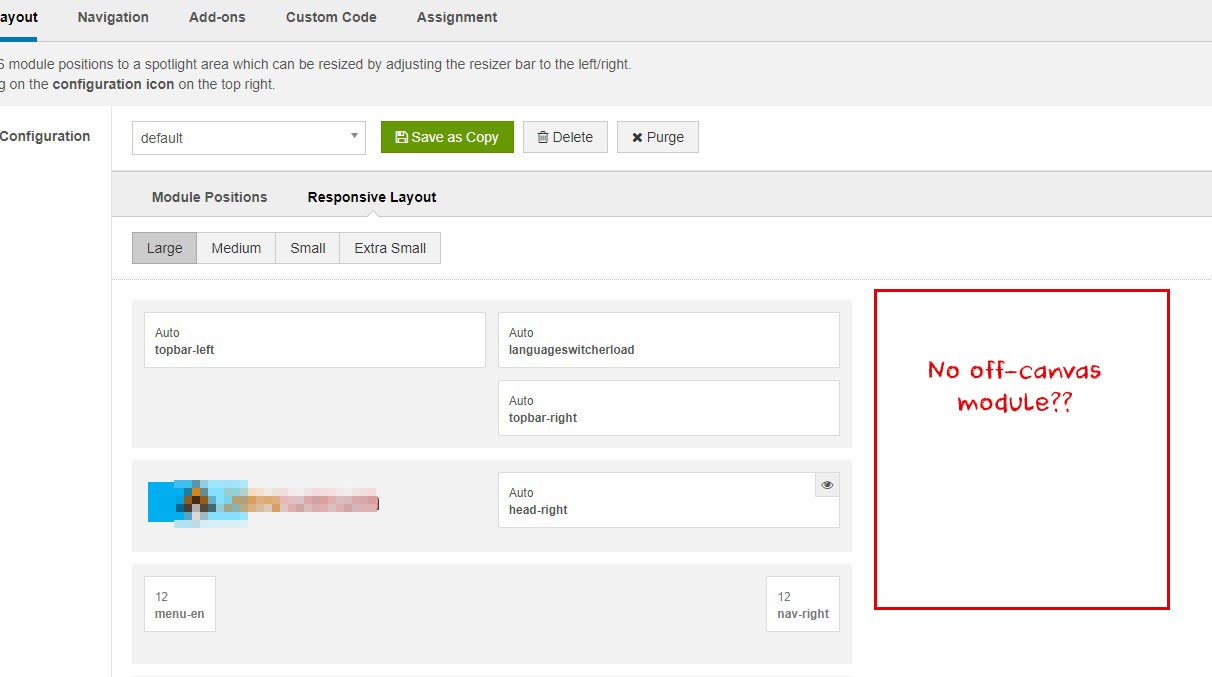Select the Extra Small breakpoint

click(390, 248)
